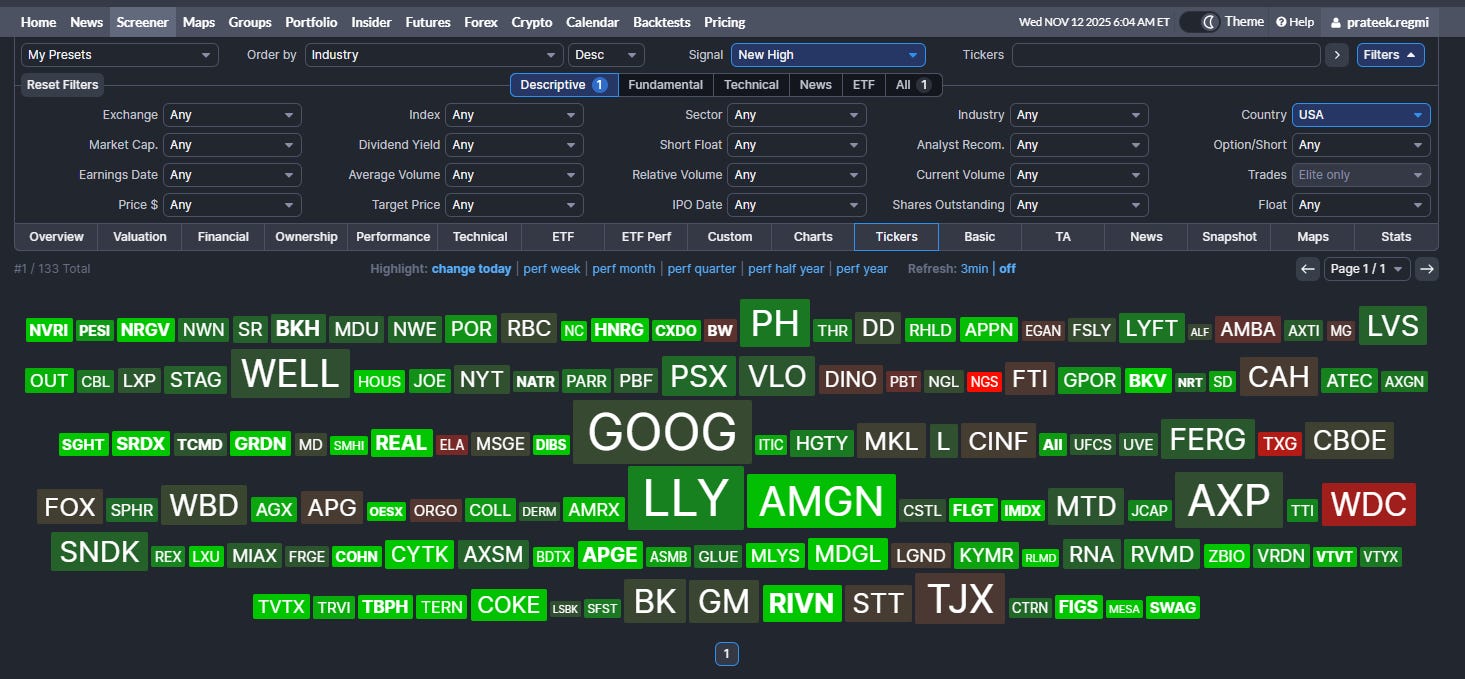
Task: Open the MDGL ticker tile
Action: (848, 554)
